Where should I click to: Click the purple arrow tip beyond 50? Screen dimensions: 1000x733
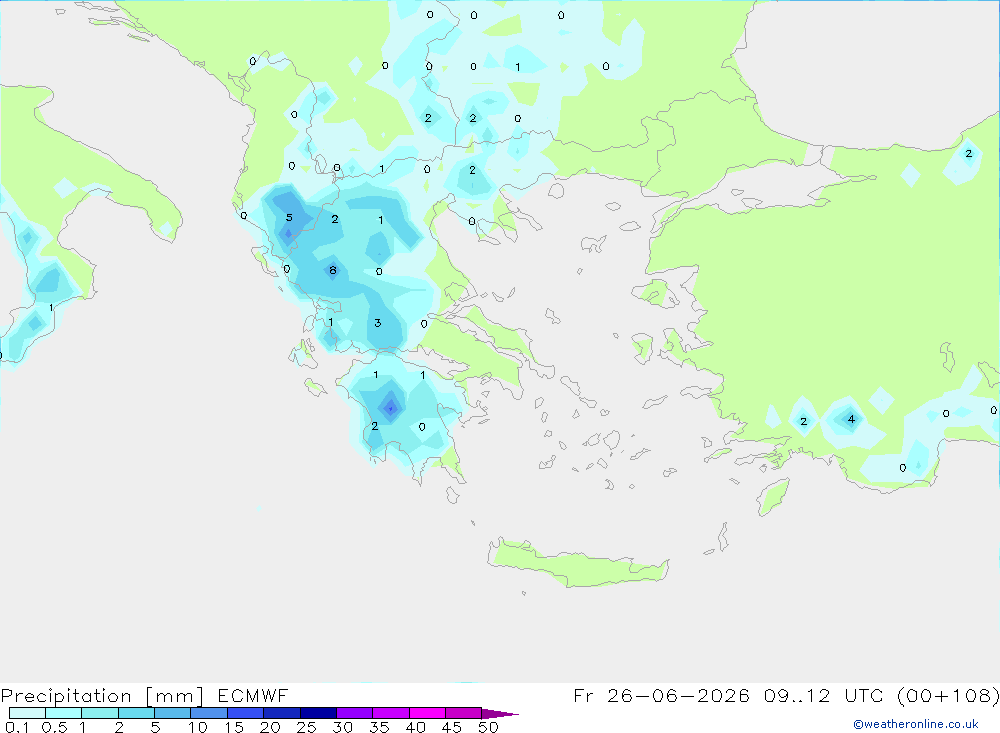tap(500, 714)
